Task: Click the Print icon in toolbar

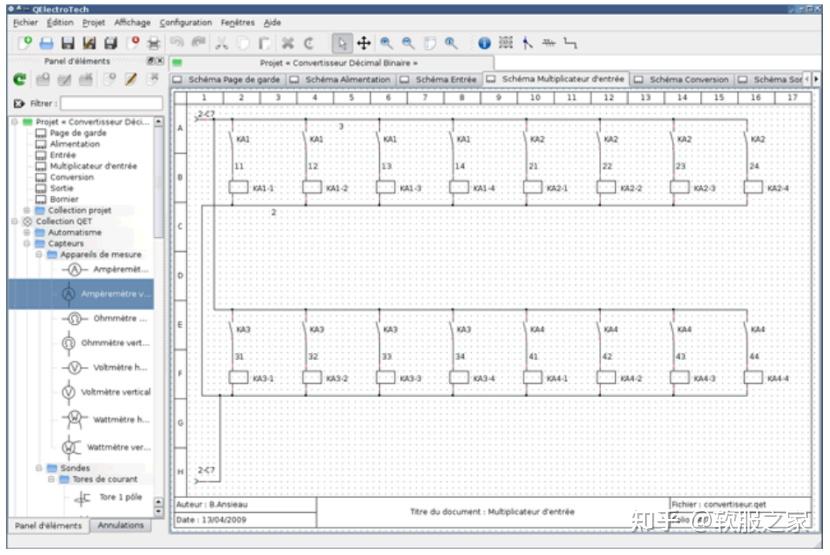Action: [154, 43]
